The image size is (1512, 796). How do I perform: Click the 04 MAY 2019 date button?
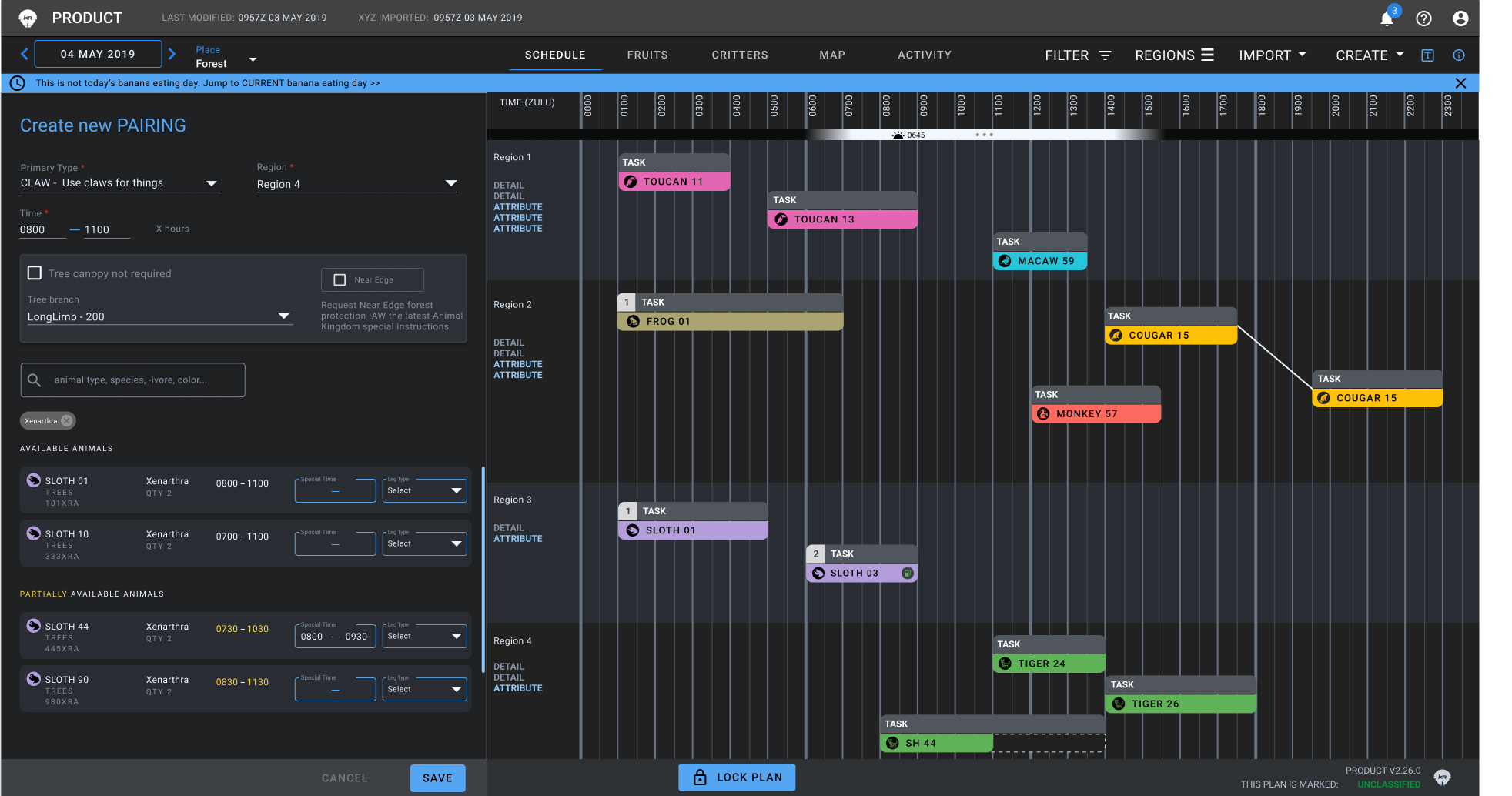pos(99,54)
